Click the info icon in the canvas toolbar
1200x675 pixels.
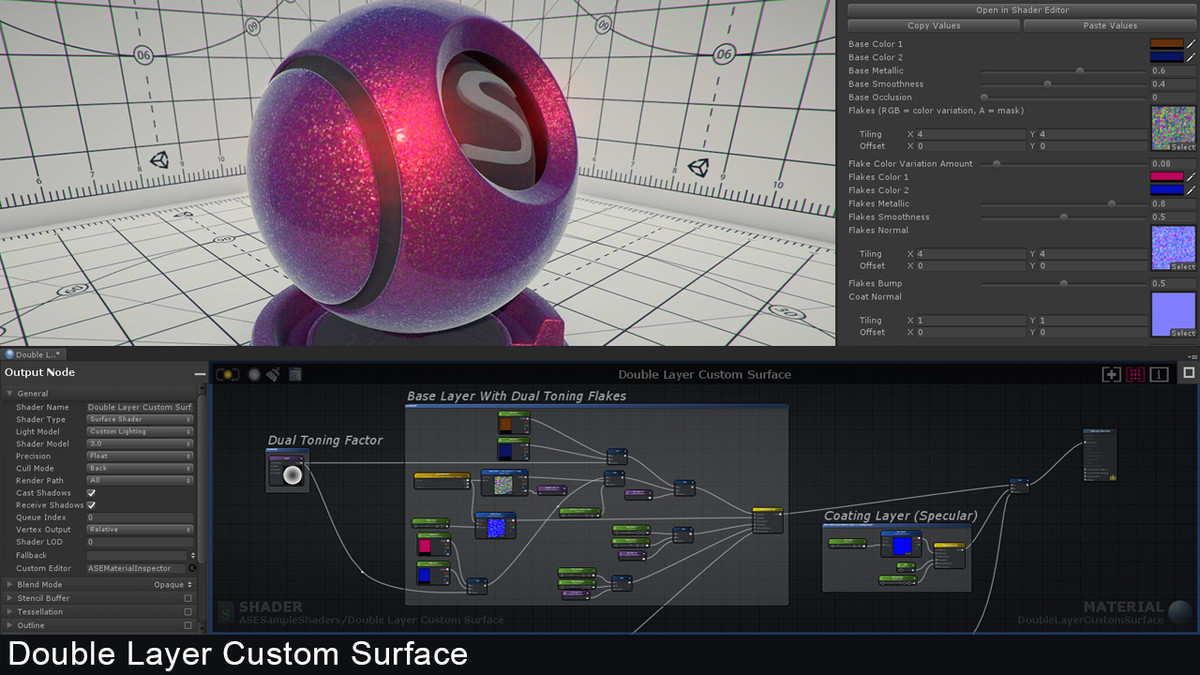1159,374
